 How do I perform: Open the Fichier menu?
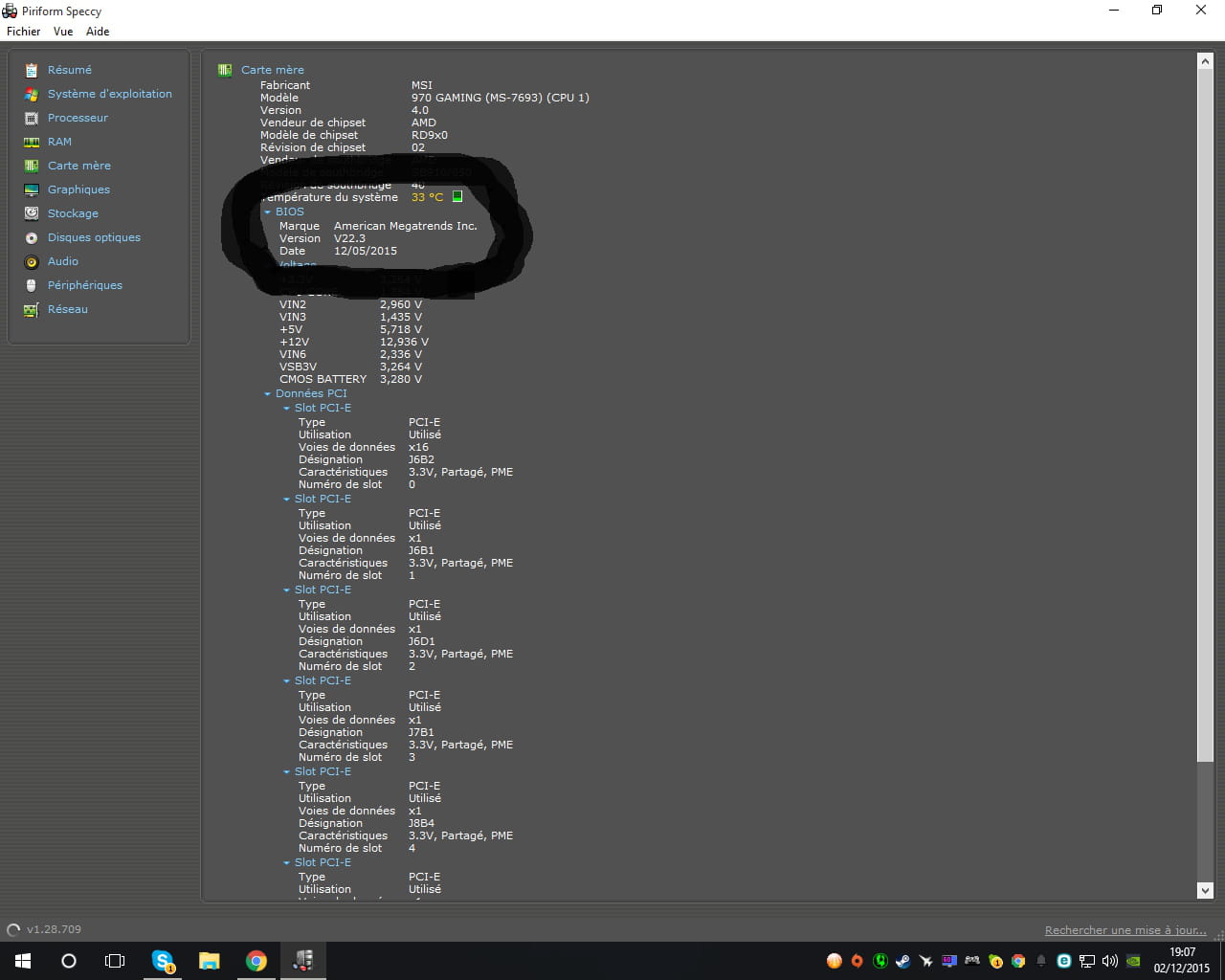24,32
